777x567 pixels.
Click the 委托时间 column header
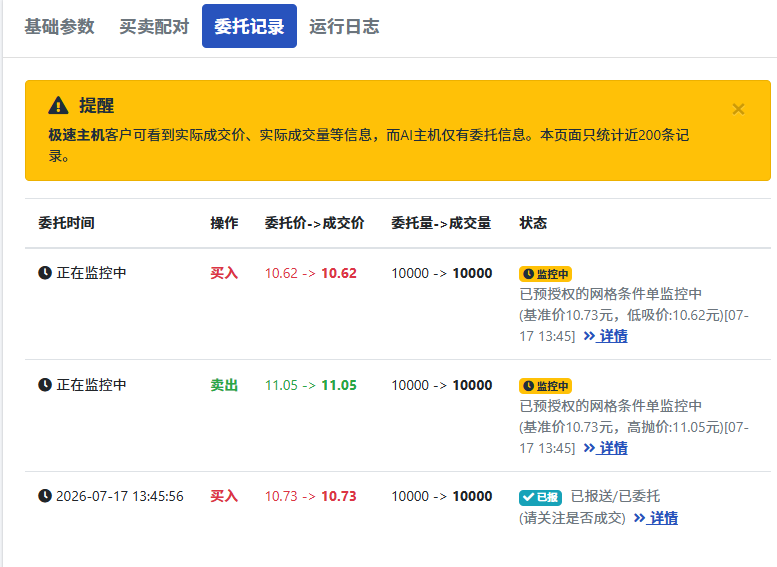point(66,223)
